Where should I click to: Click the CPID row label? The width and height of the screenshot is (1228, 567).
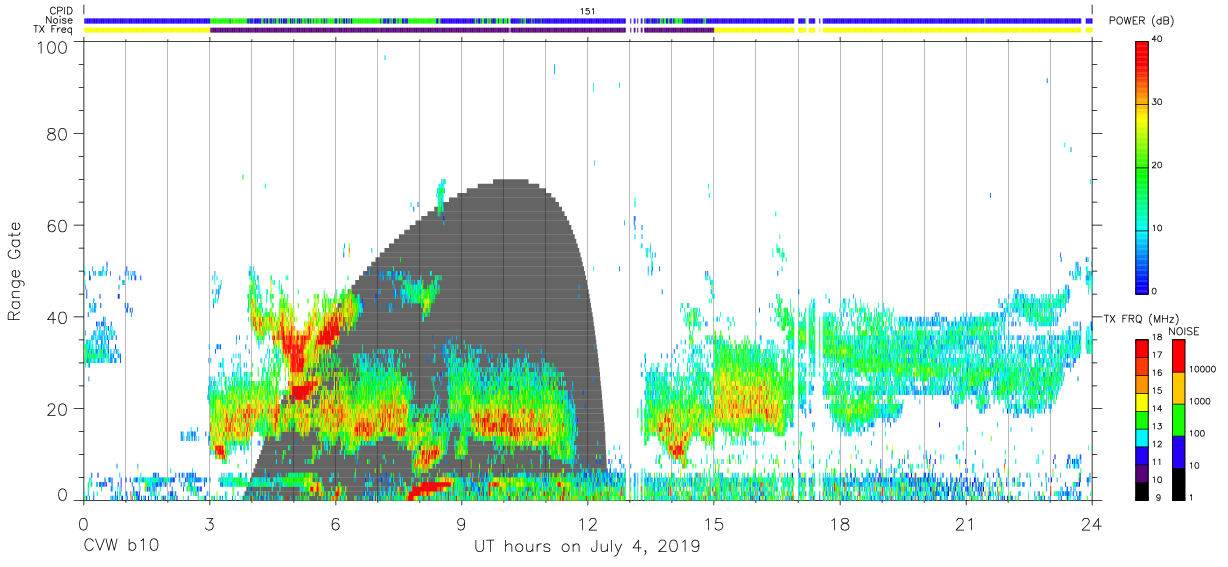point(62,11)
